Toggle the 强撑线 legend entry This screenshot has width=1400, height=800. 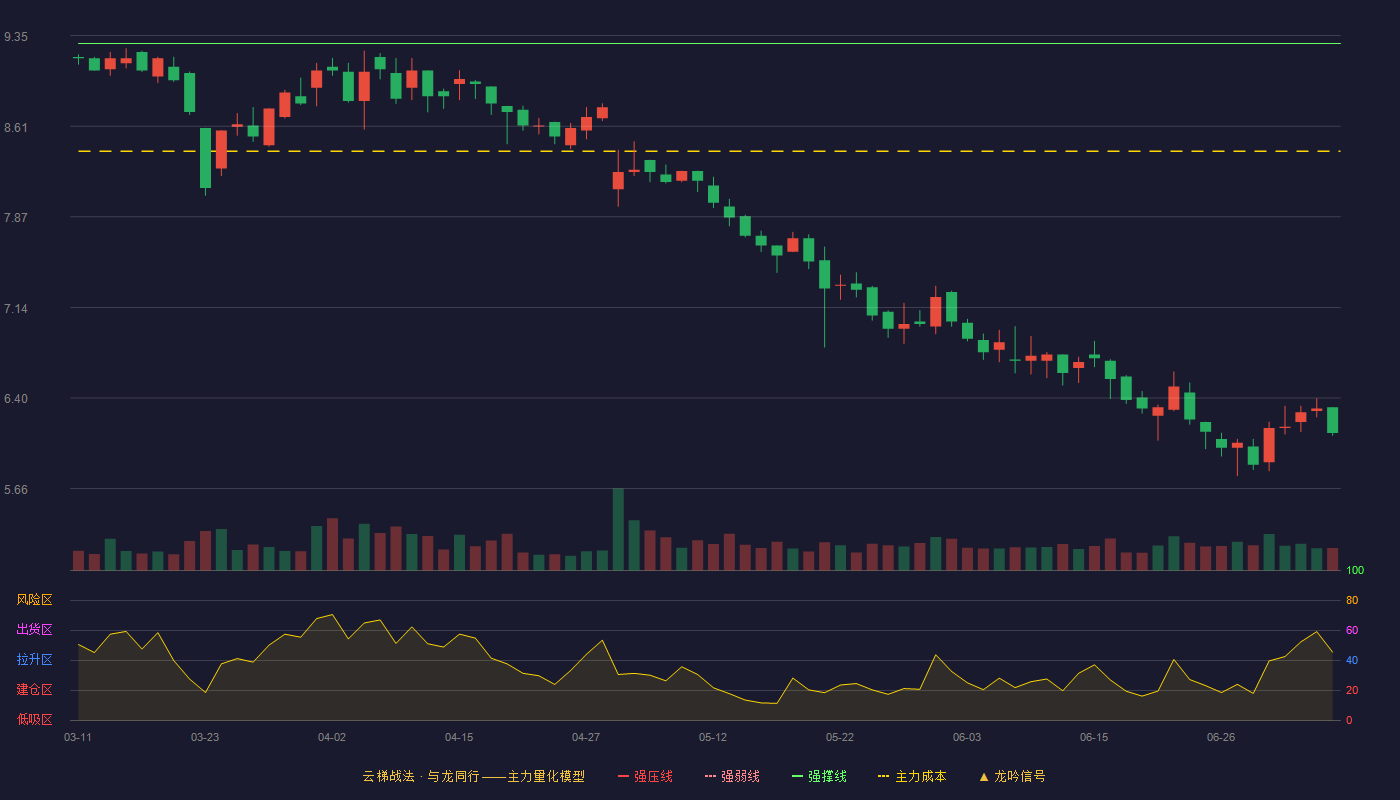(x=819, y=776)
